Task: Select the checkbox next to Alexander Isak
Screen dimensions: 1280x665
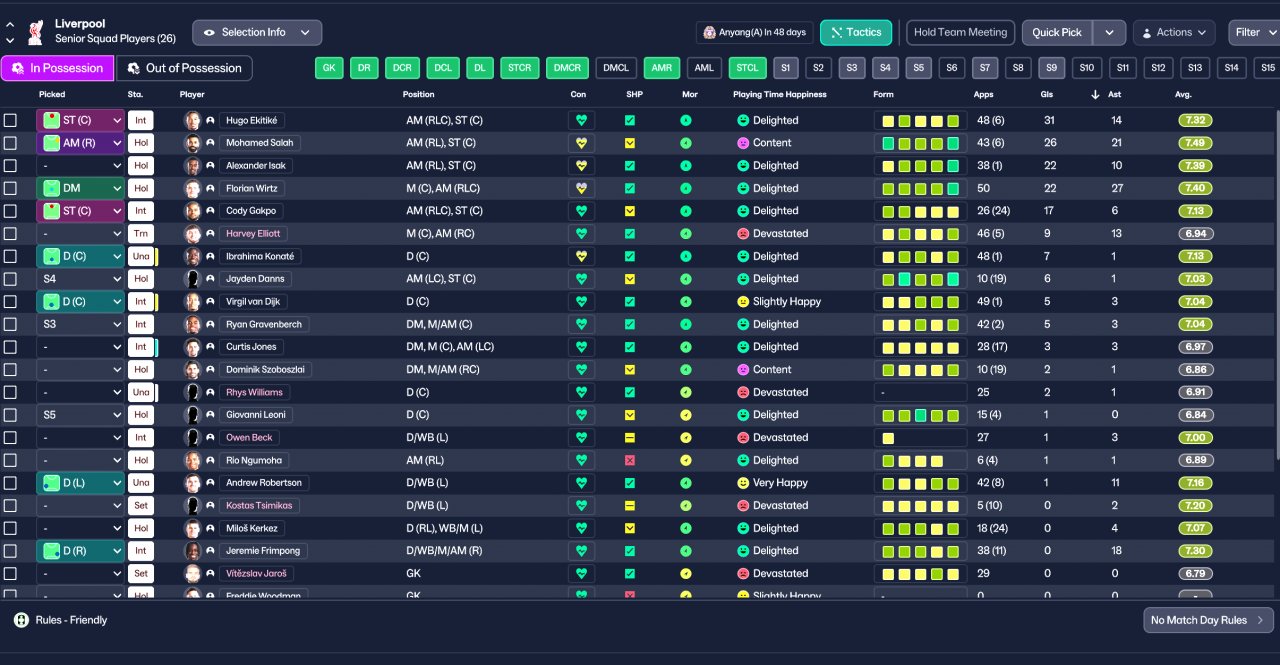Action: coord(10,165)
